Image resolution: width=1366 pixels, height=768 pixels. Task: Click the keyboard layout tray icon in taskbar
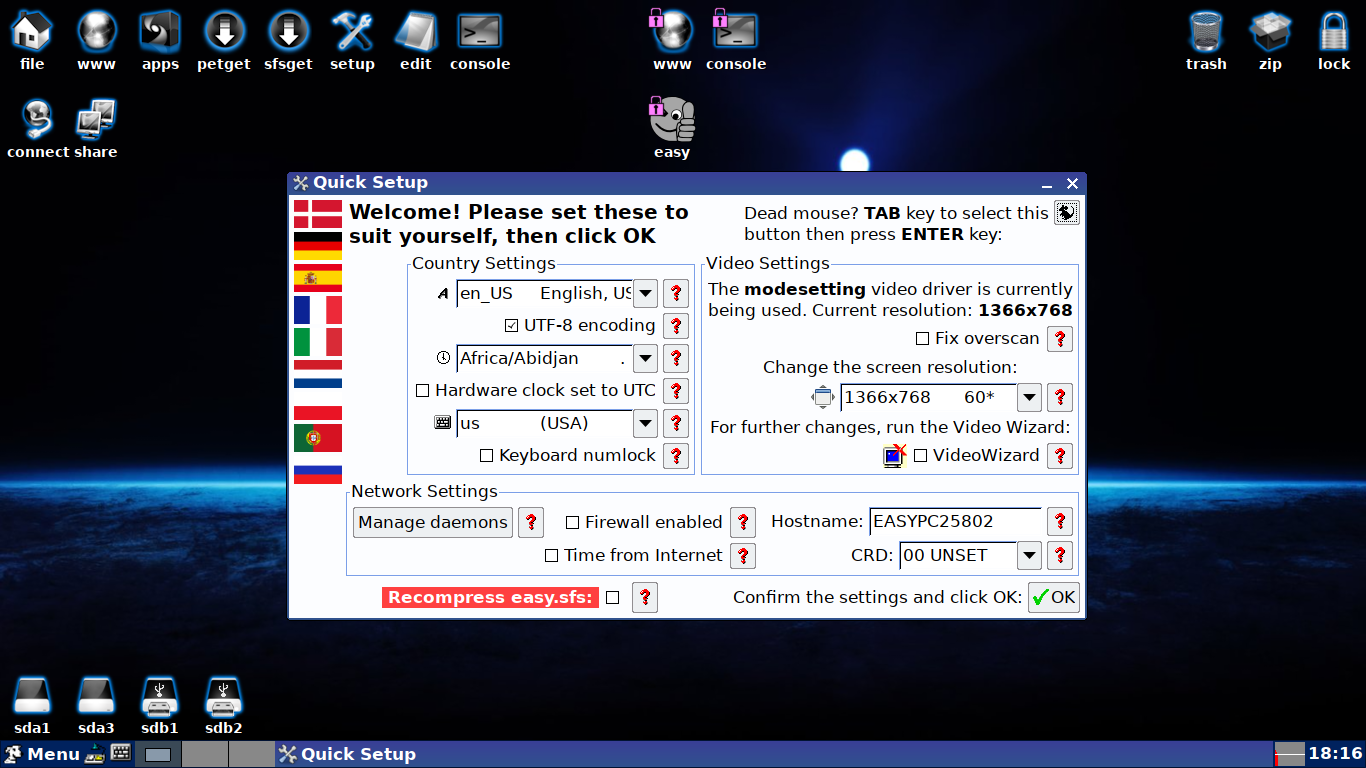coord(121,753)
